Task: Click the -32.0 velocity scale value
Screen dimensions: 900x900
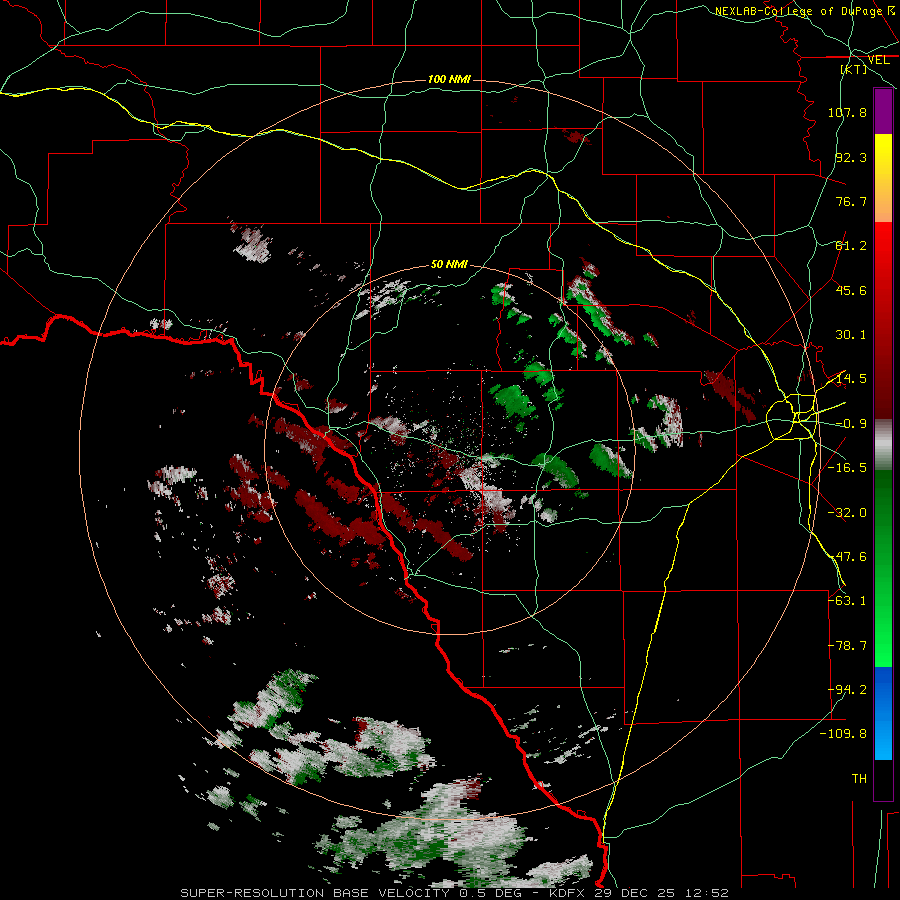Action: tap(847, 513)
